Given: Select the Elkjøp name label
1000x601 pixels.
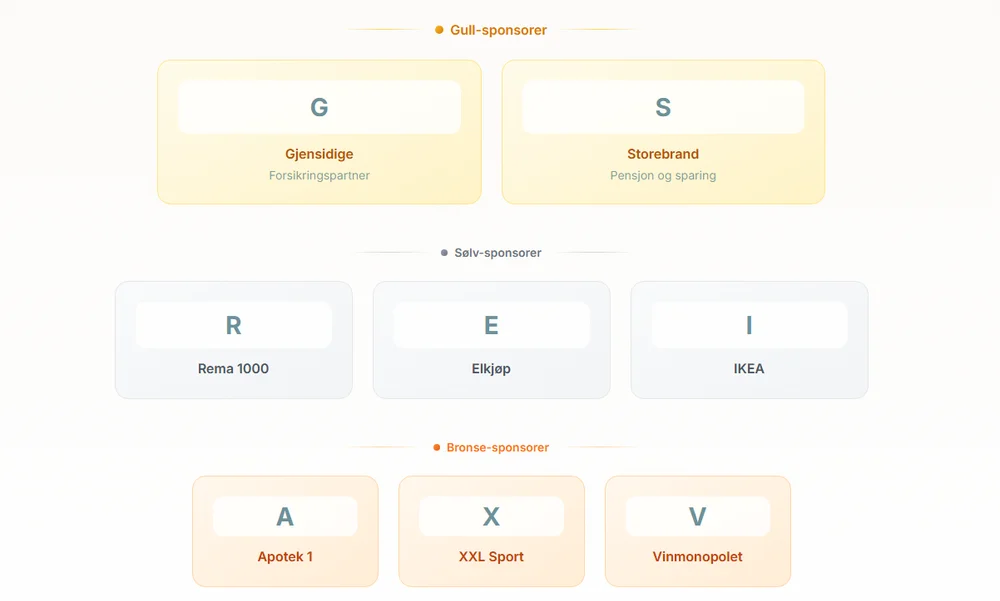Looking at the screenshot, I should pos(491,368).
